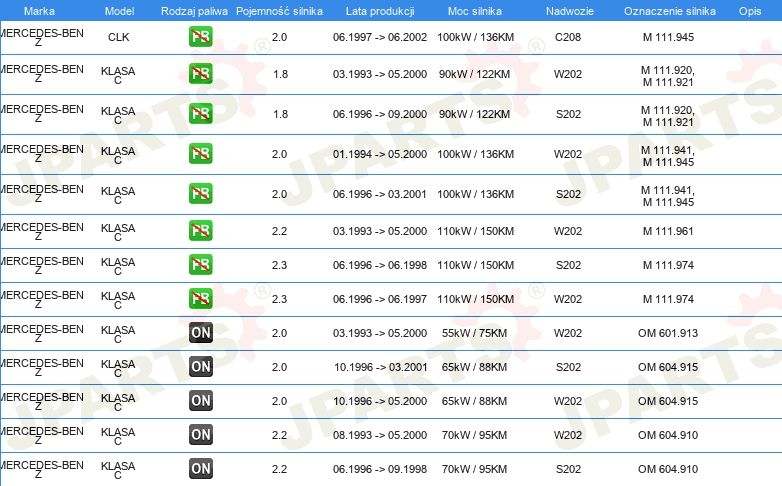
Task: Click the 2.3 capacity in the 06.1996 -> 06.1997 row
Action: [279, 299]
